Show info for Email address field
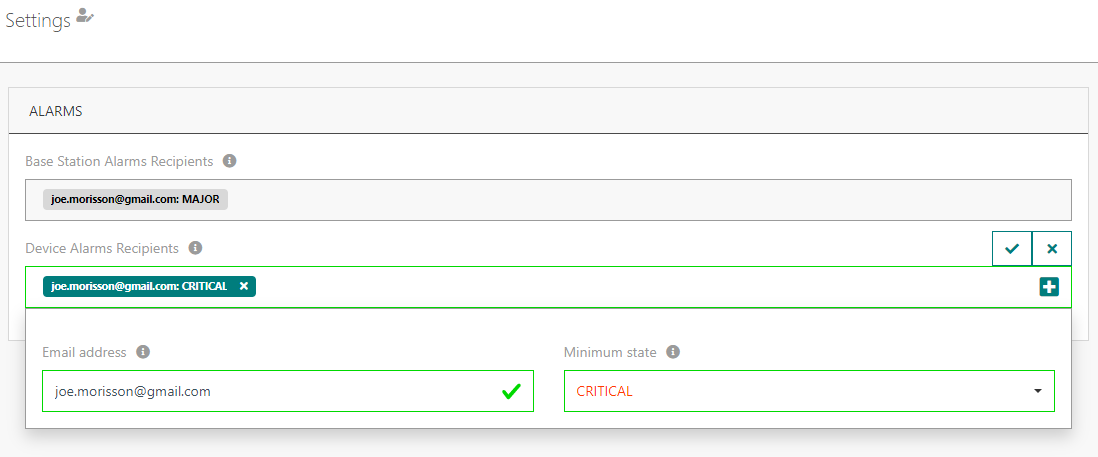Screen dimensions: 1098x457 pyautogui.click(x=143, y=352)
